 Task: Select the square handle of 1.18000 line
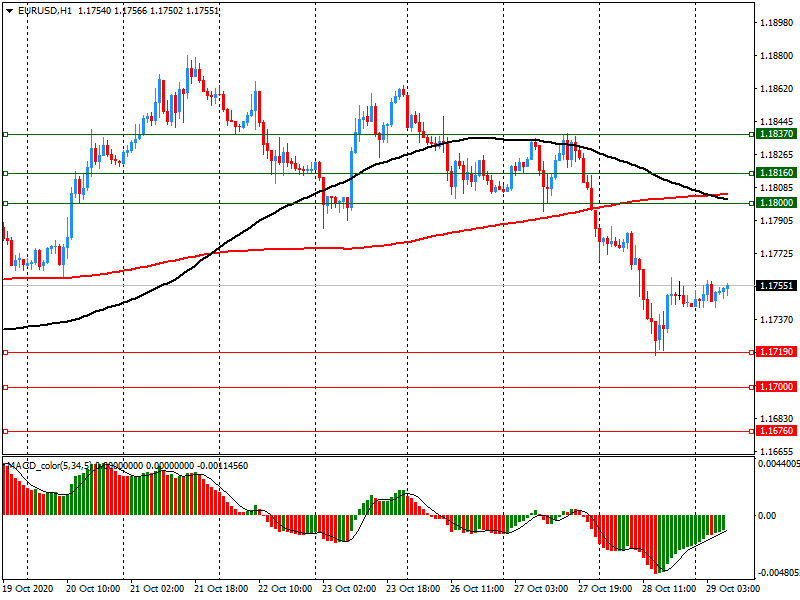(x=6, y=203)
